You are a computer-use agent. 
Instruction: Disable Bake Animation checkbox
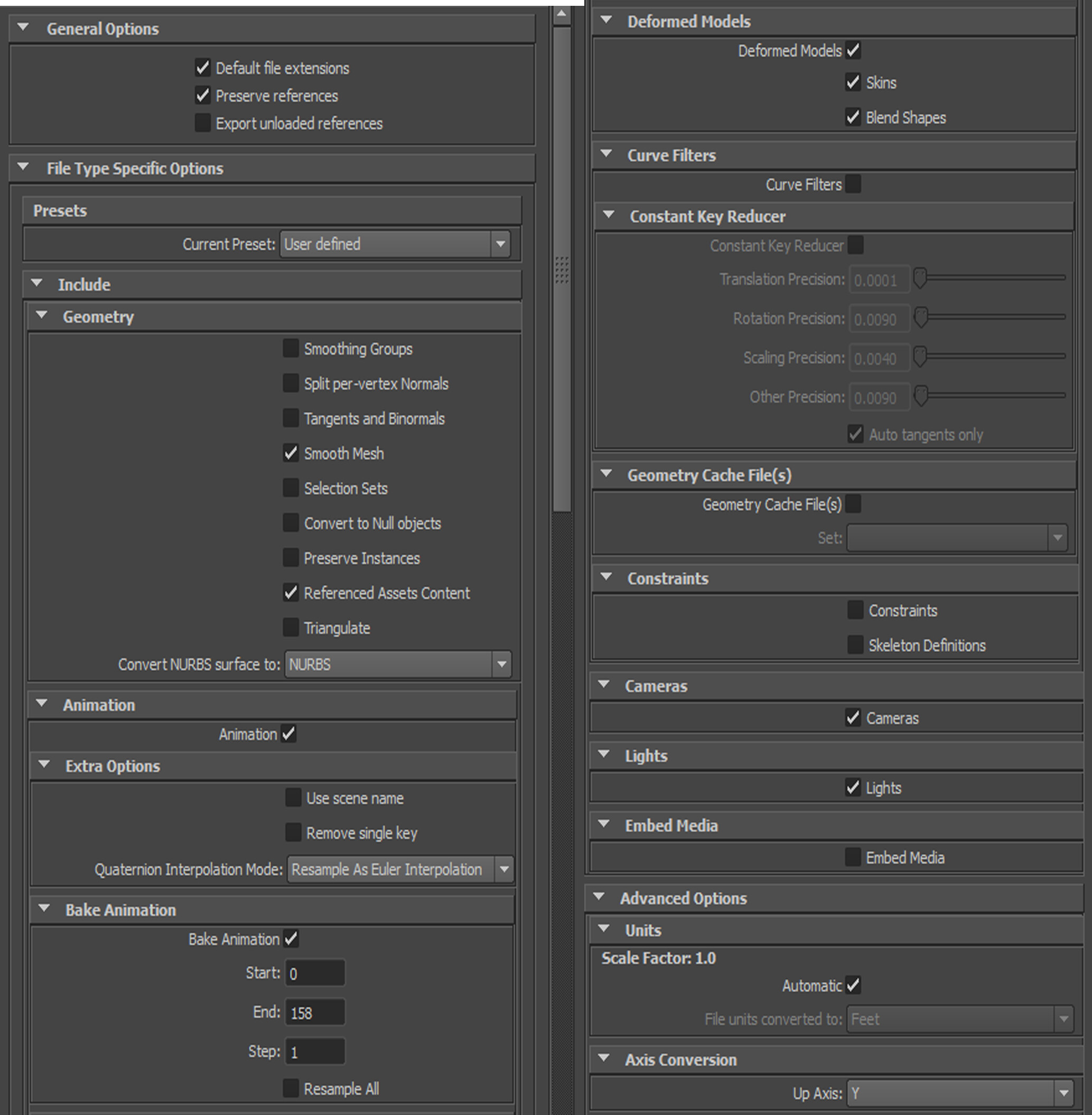pos(291,939)
